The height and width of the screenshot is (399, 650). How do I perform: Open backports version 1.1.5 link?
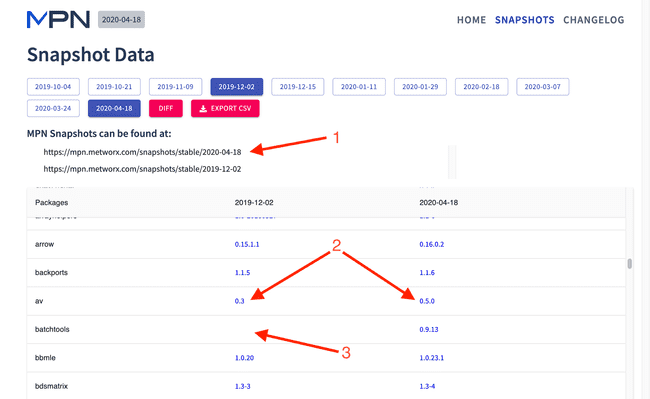coord(243,273)
